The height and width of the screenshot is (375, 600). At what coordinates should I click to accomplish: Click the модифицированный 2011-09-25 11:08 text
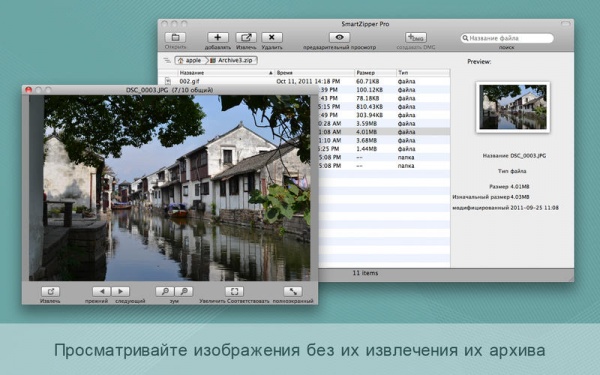coord(505,208)
